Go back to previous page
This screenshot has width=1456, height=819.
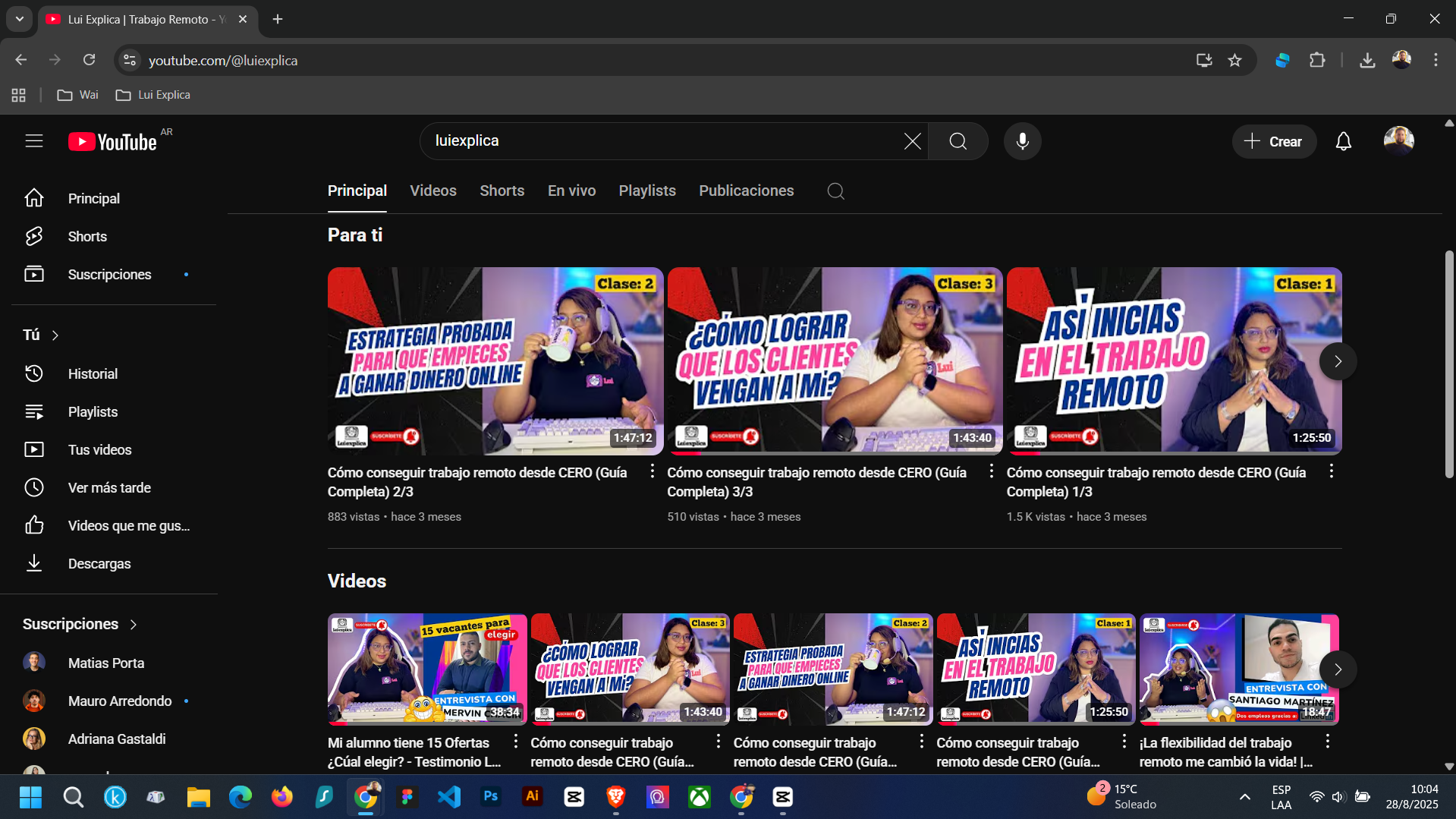click(x=21, y=60)
